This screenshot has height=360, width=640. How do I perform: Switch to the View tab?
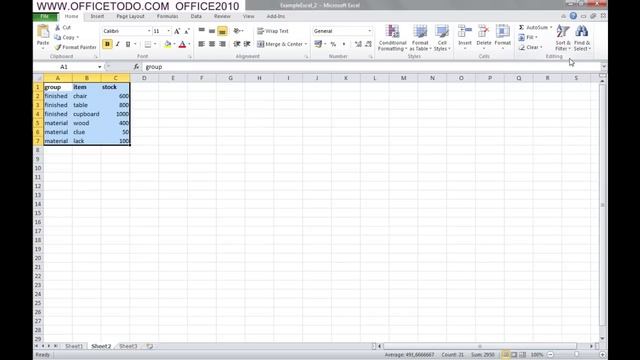[248, 16]
